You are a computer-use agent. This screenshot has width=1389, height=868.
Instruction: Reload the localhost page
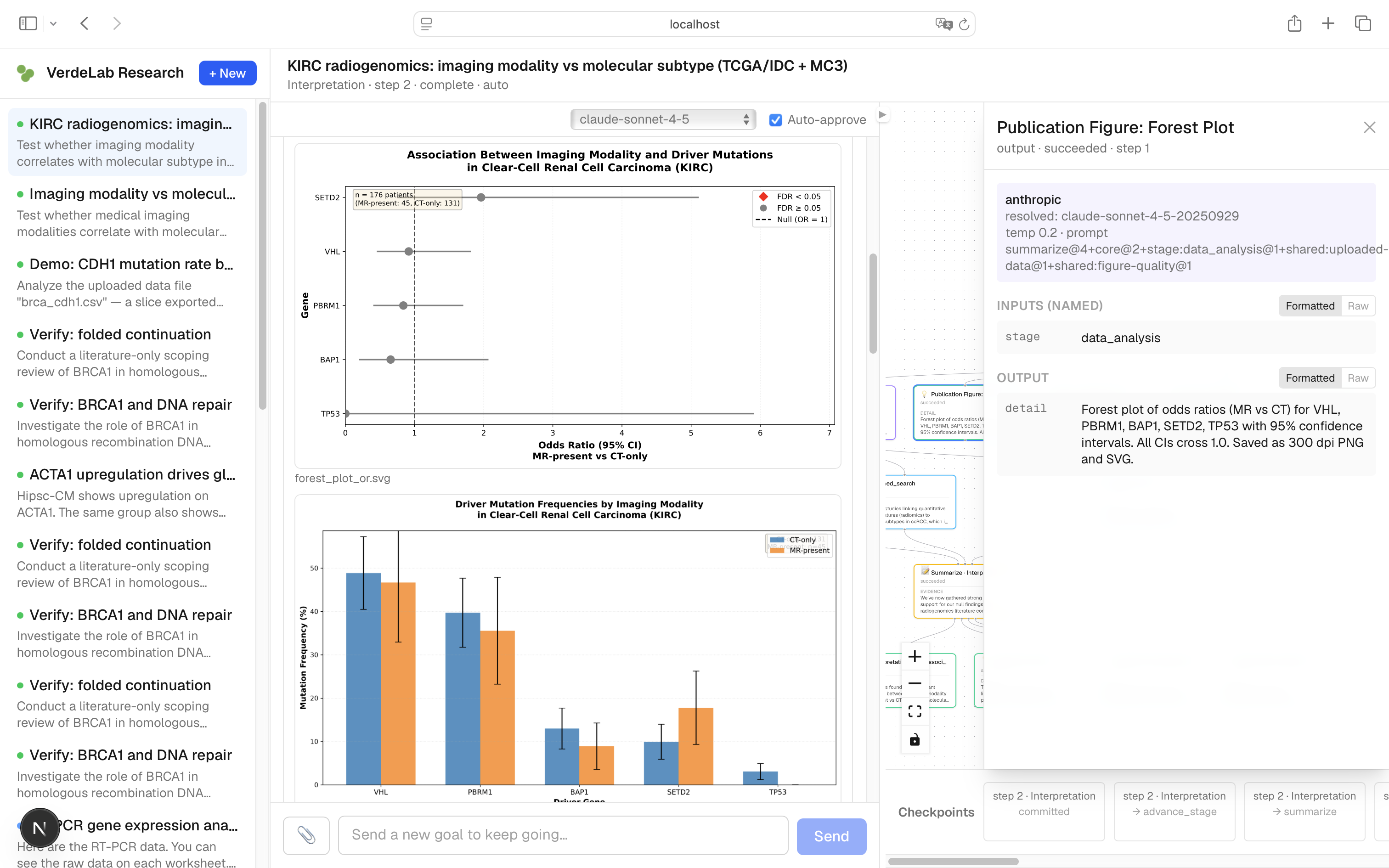[x=964, y=24]
